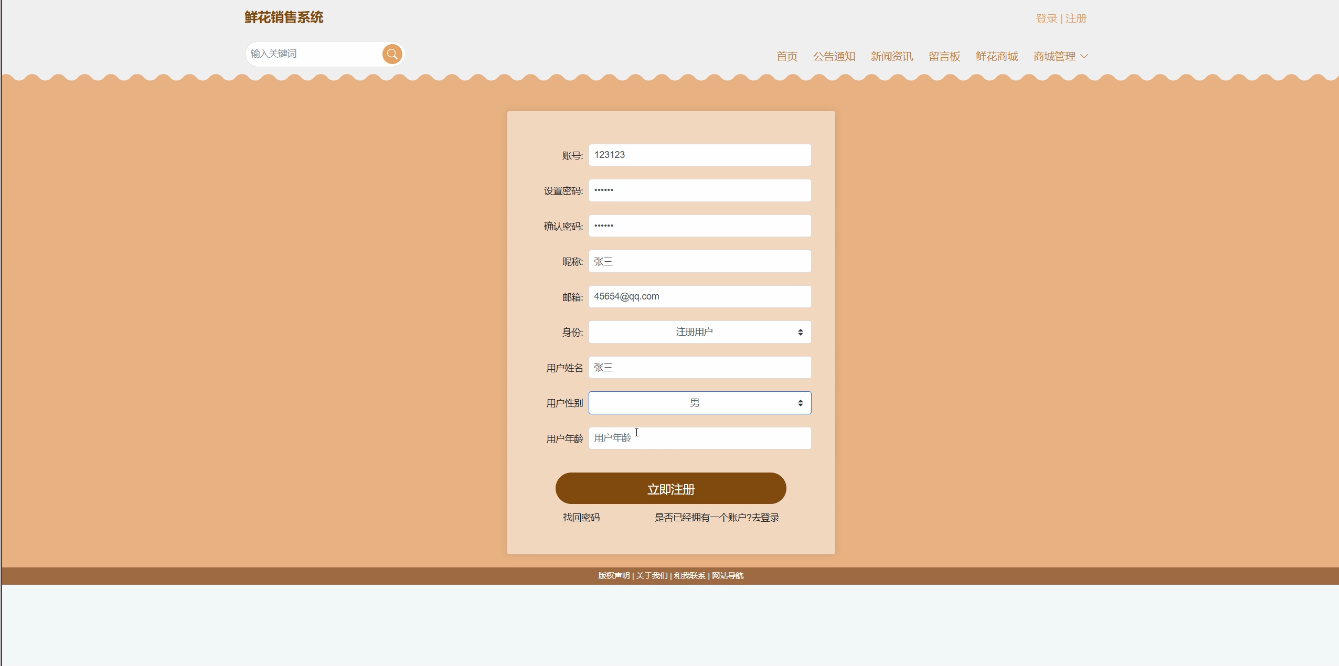Image resolution: width=1339 pixels, height=666 pixels.
Task: Click 网站导航 in the footer
Action: point(727,576)
